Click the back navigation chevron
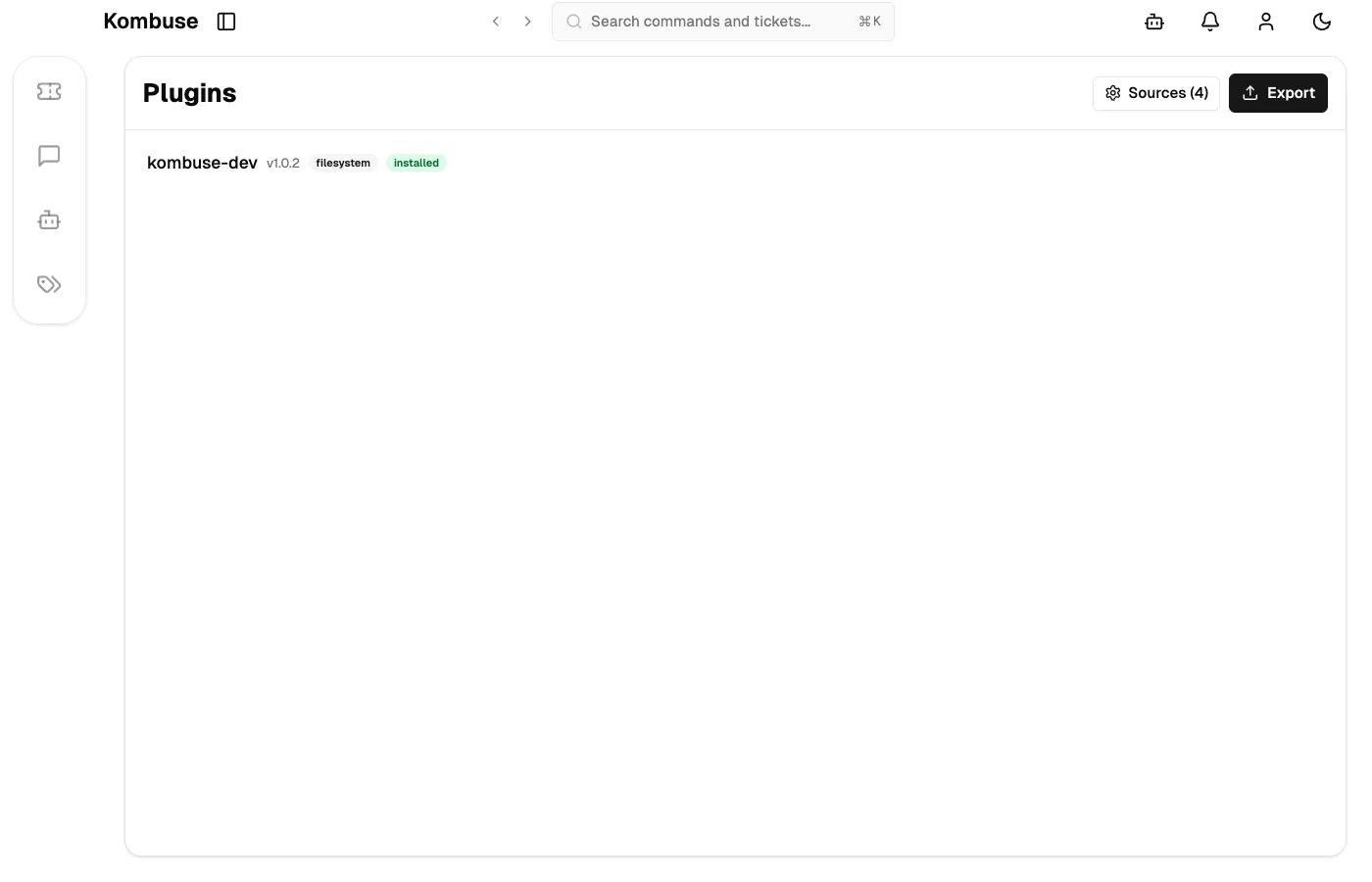 tap(496, 21)
